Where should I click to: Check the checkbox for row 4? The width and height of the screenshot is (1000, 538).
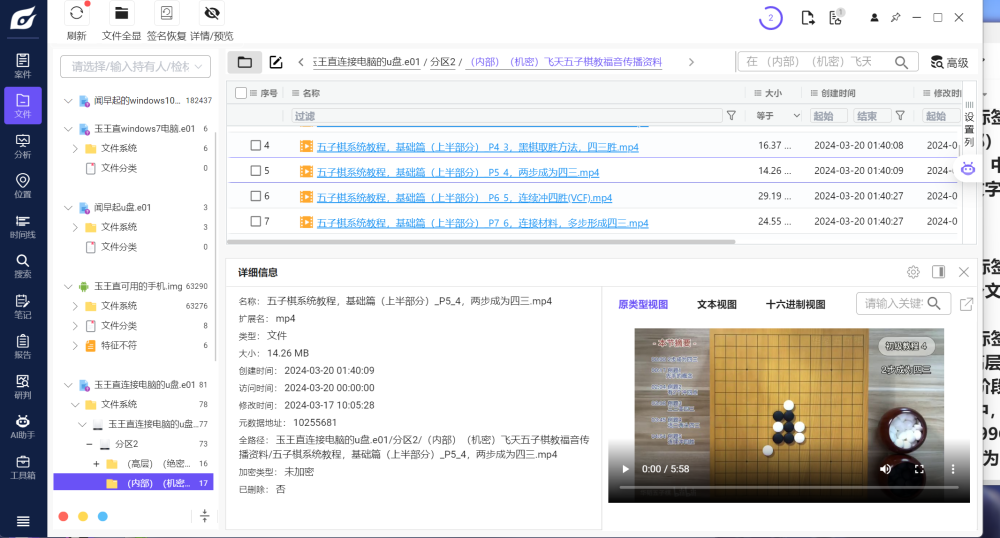[256, 145]
